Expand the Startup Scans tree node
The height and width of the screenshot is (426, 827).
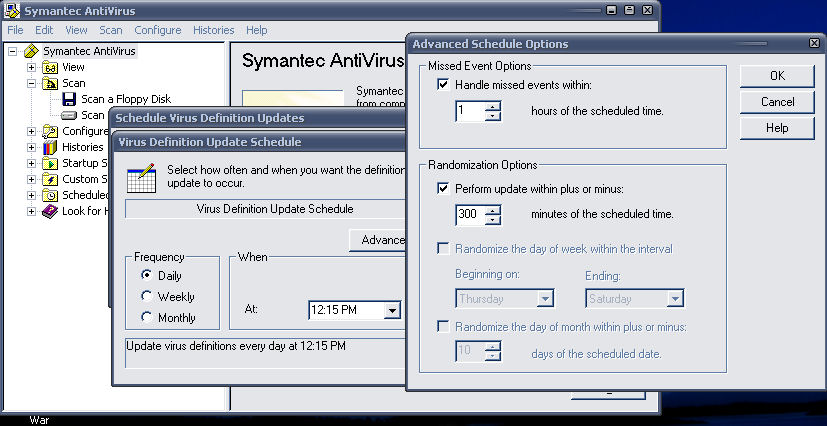click(32, 163)
